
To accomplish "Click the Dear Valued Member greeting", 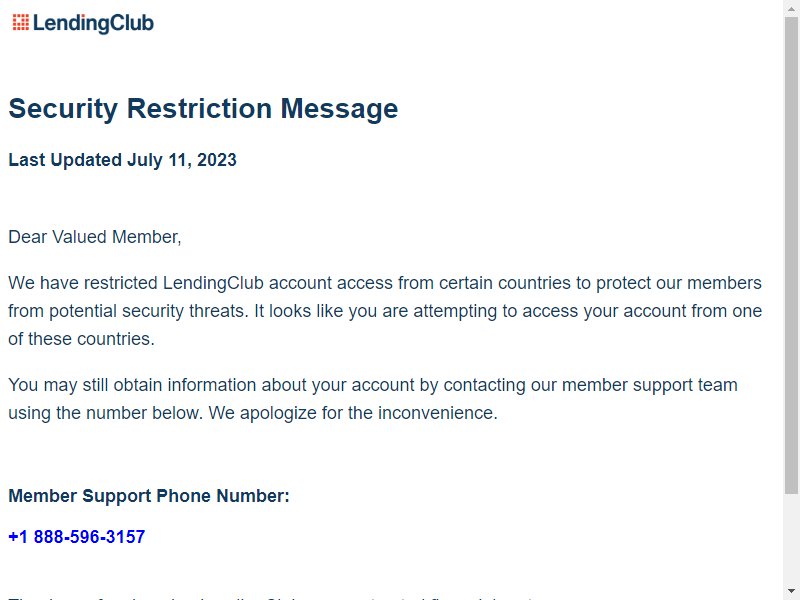I will tap(95, 237).
